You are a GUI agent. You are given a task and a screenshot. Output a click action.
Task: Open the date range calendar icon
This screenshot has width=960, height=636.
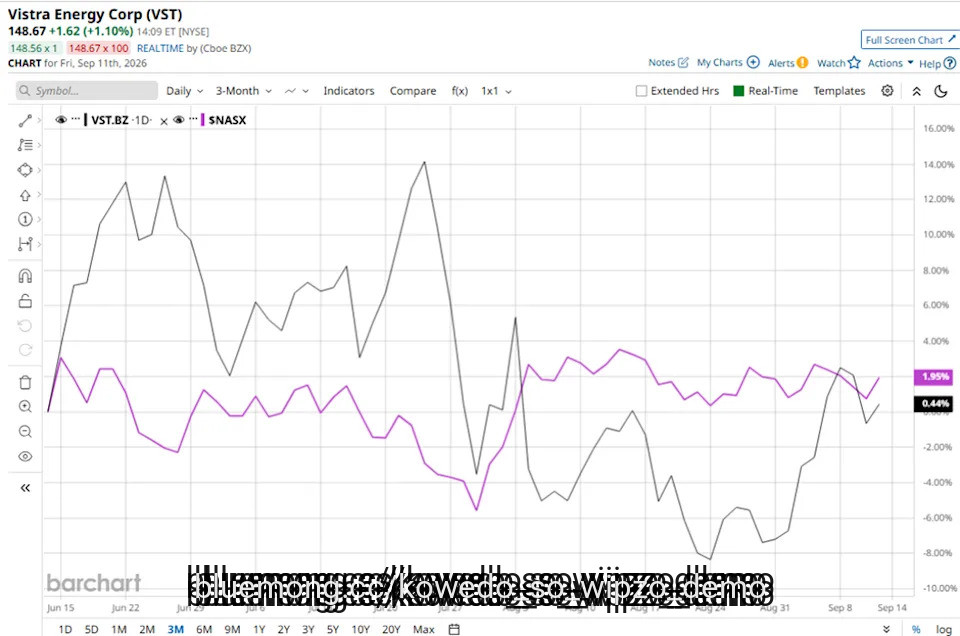click(454, 629)
